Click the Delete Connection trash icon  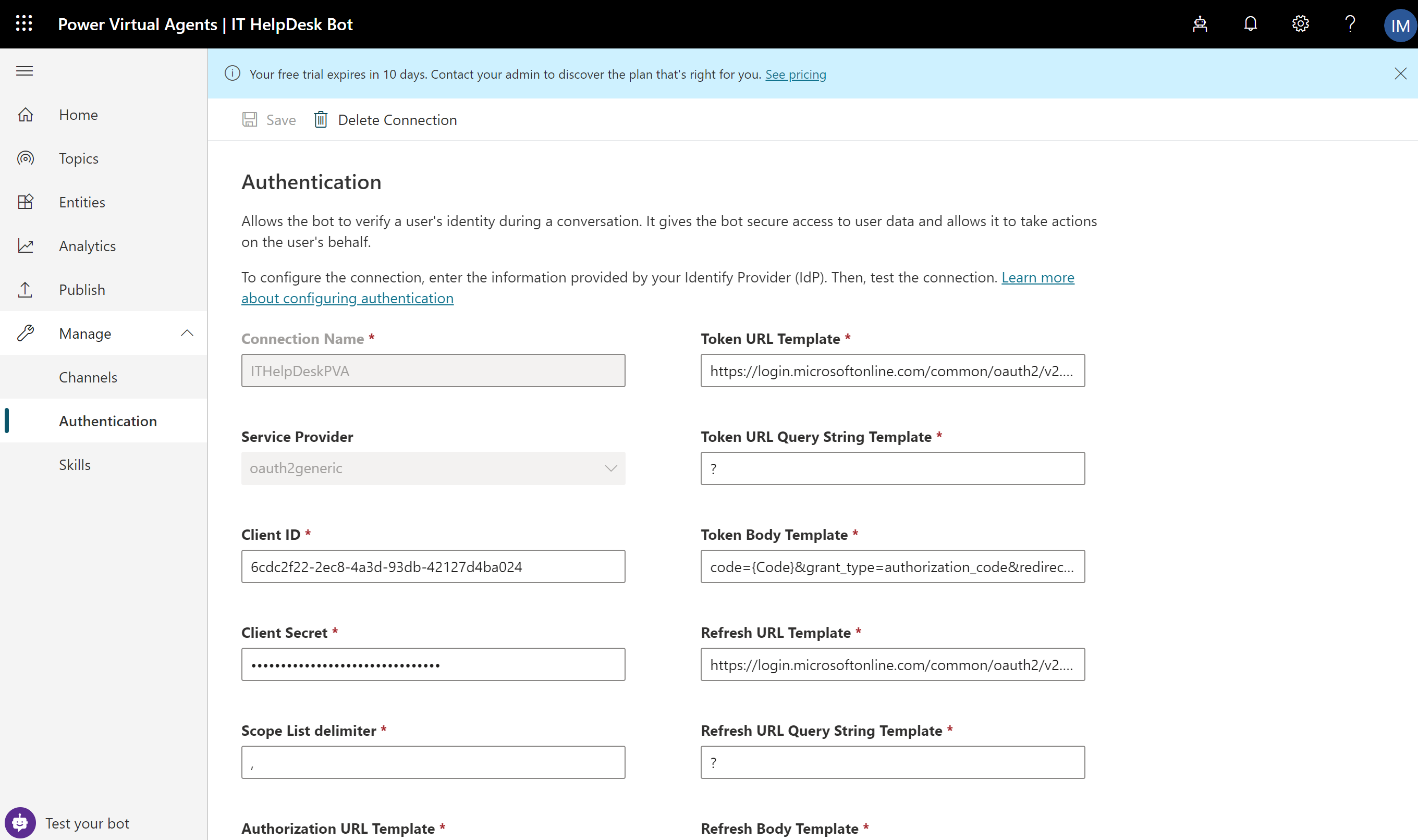(x=321, y=119)
